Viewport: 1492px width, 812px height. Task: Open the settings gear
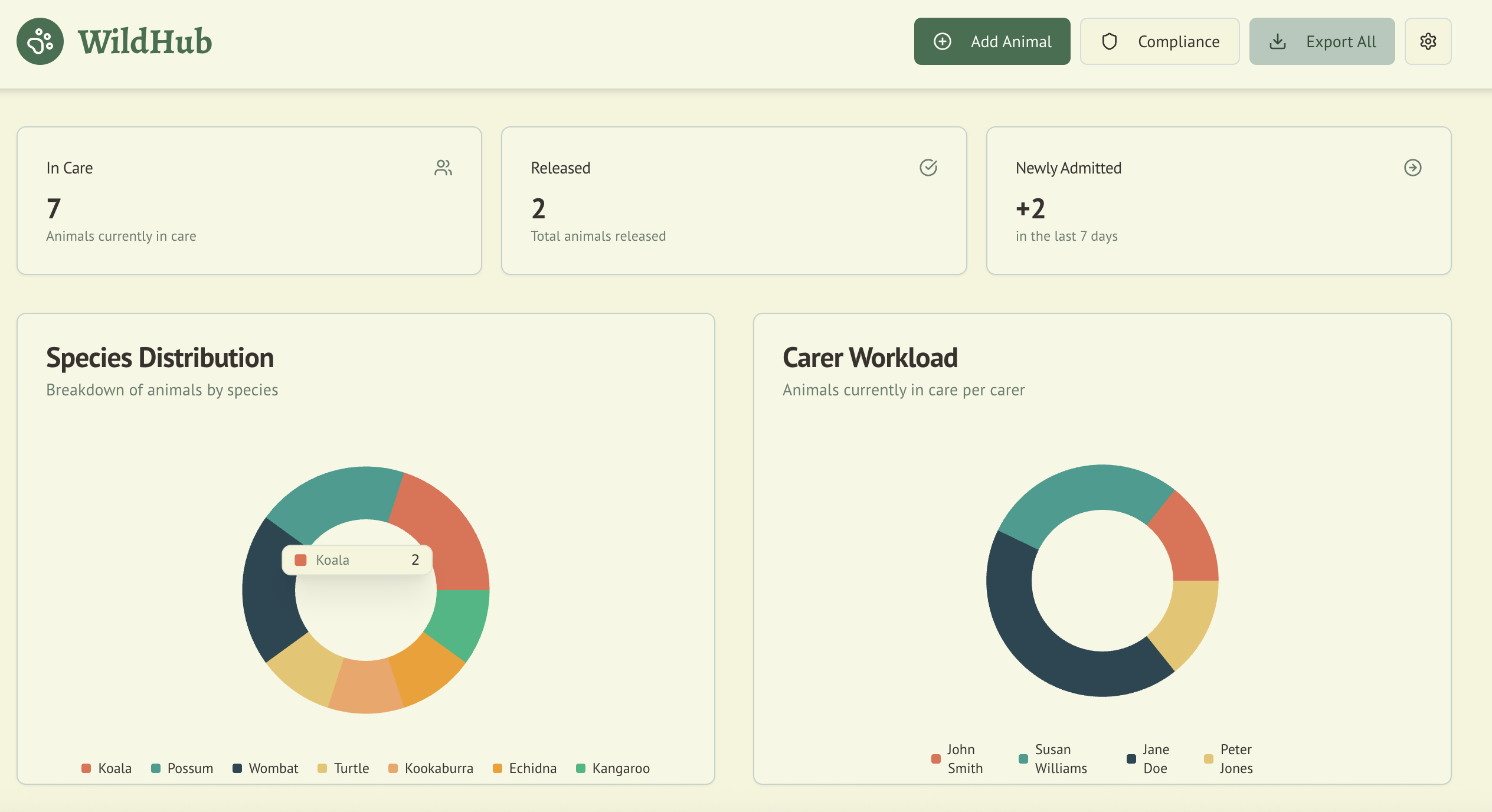(x=1428, y=41)
